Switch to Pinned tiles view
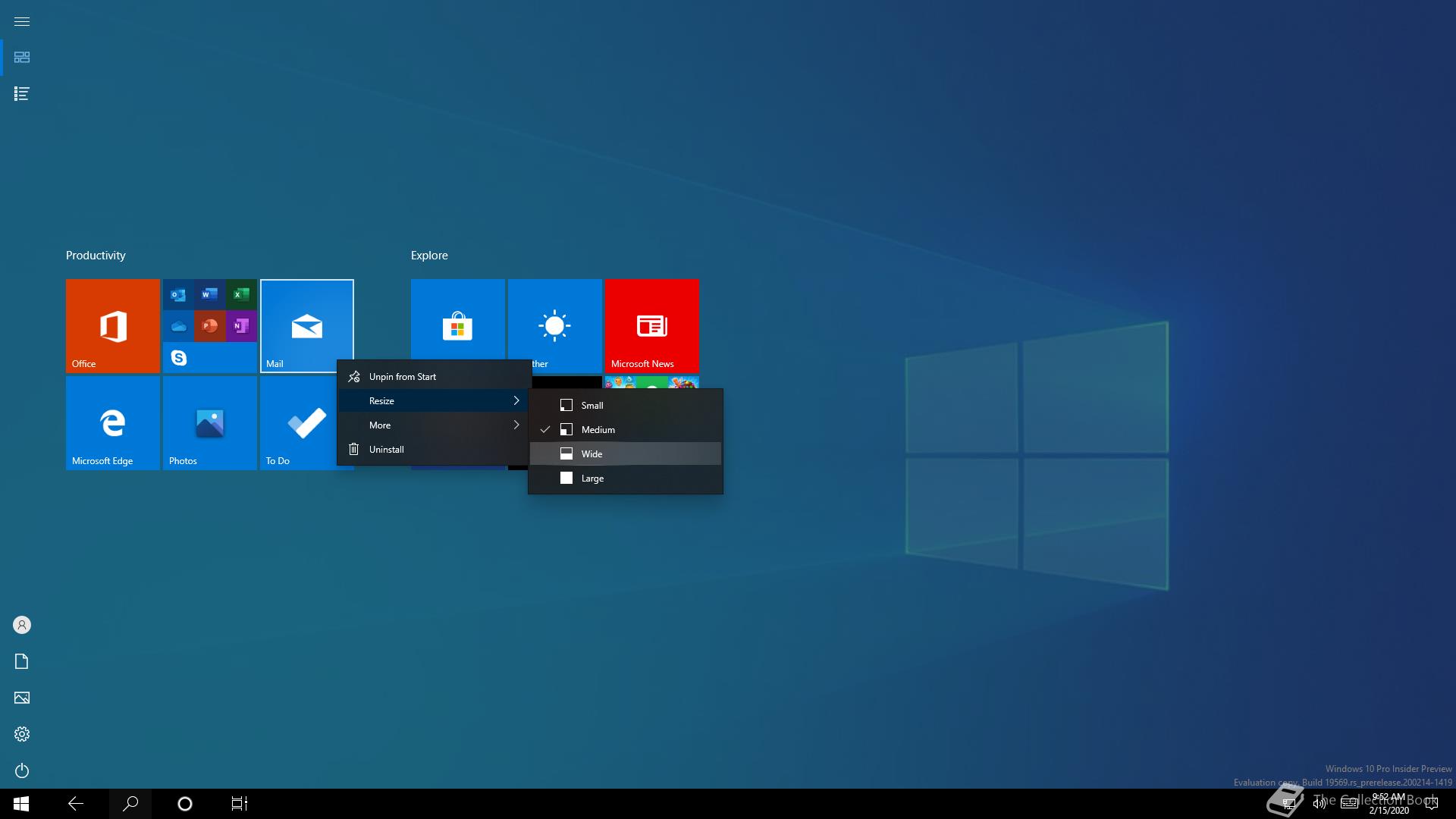 pyautogui.click(x=22, y=58)
